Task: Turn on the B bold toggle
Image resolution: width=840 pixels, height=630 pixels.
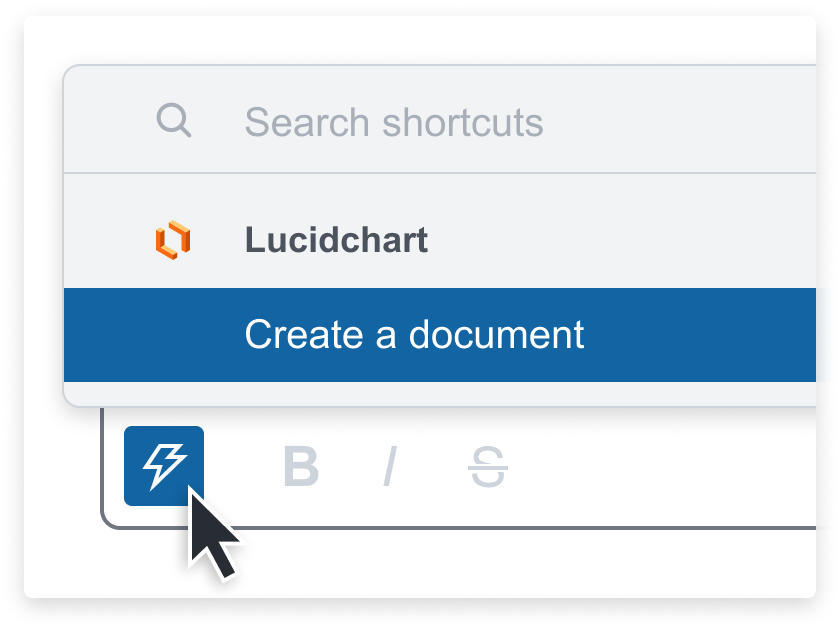Action: (x=301, y=467)
